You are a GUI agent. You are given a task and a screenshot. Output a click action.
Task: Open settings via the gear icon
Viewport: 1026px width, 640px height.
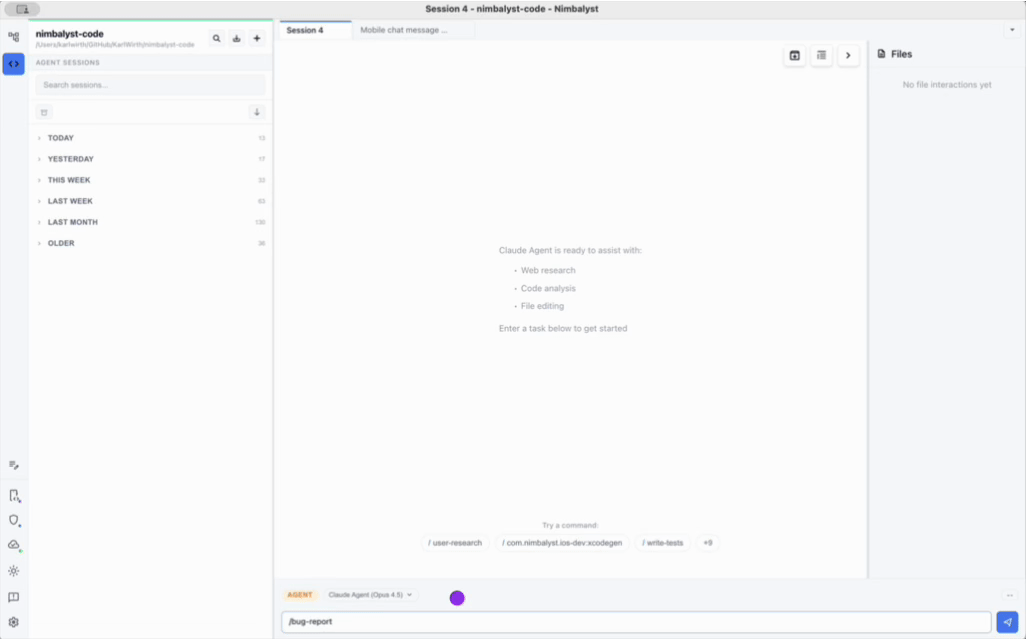pos(14,622)
